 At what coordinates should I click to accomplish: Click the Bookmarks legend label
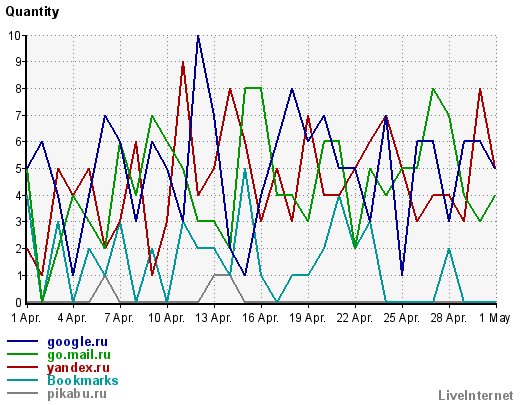click(83, 380)
